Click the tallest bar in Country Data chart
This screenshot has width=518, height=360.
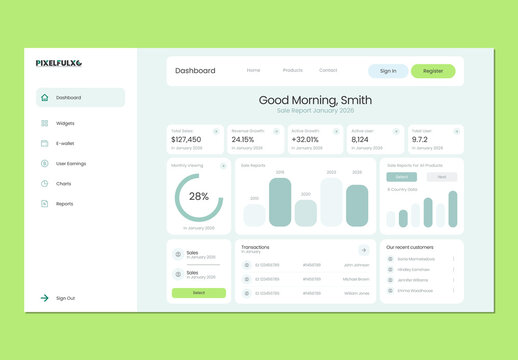coord(453,209)
